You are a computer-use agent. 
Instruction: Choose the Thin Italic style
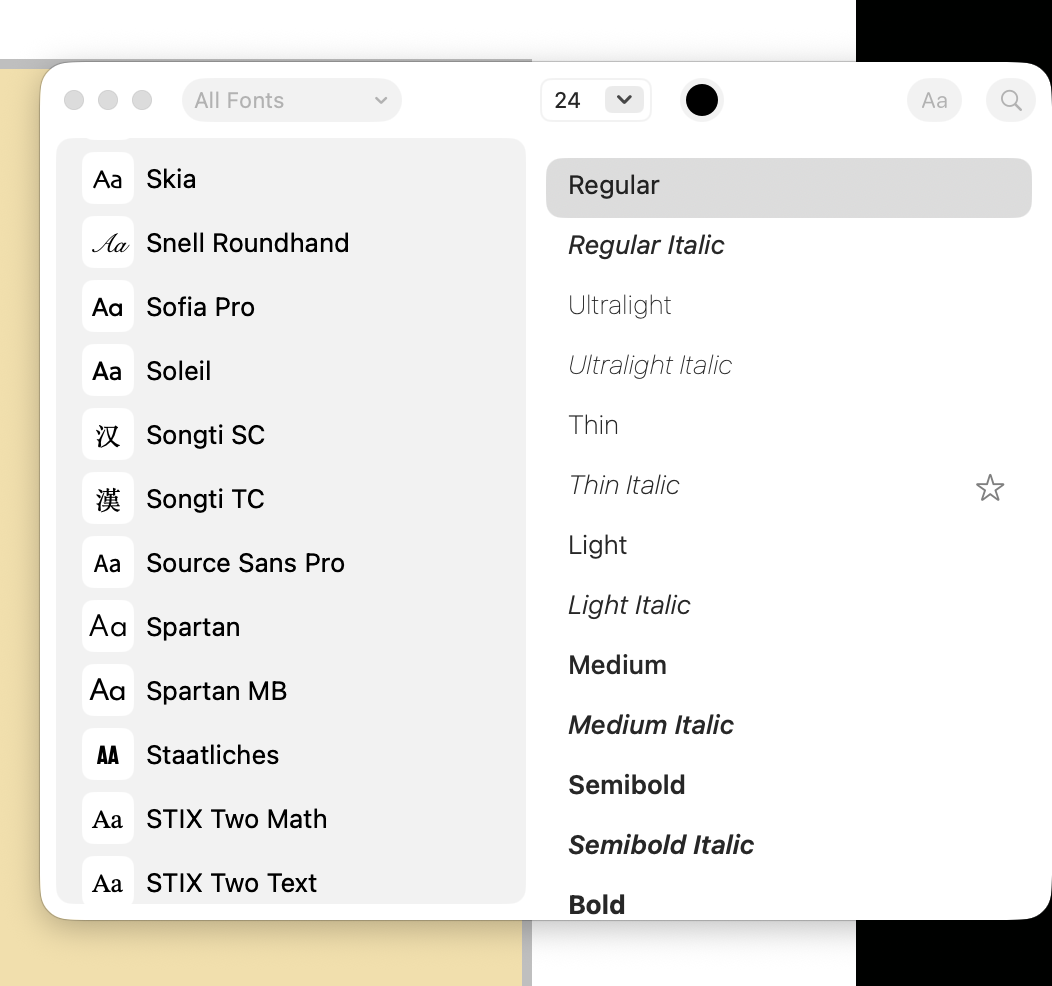pyautogui.click(x=788, y=486)
